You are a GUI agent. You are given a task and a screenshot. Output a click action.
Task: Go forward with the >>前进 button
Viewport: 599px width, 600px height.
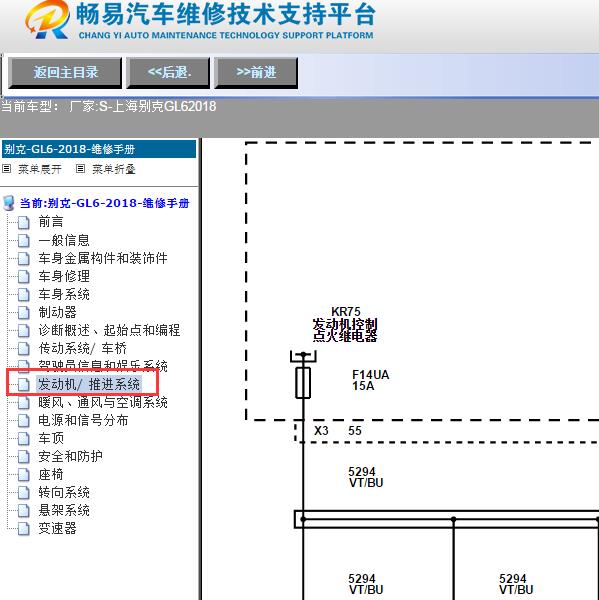point(256,72)
